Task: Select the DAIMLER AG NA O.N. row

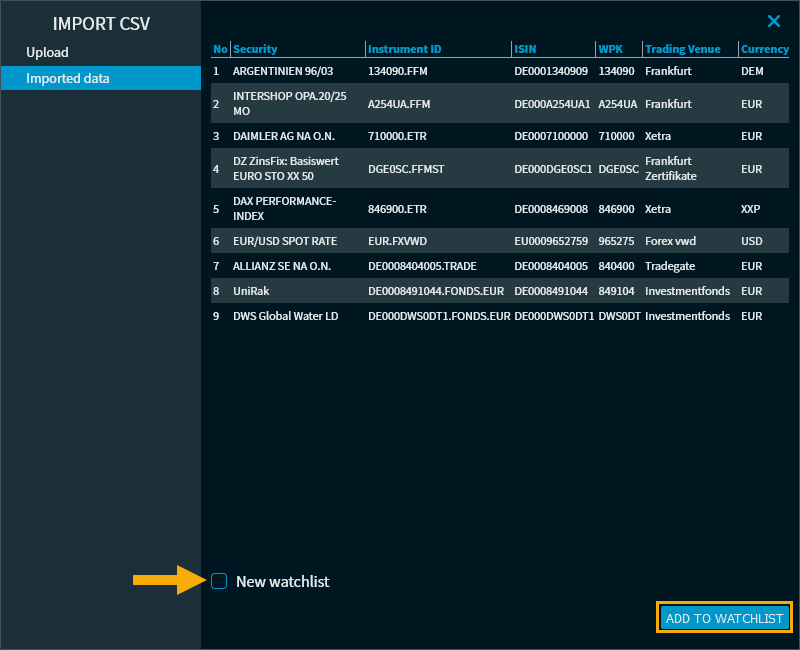Action: coord(284,136)
